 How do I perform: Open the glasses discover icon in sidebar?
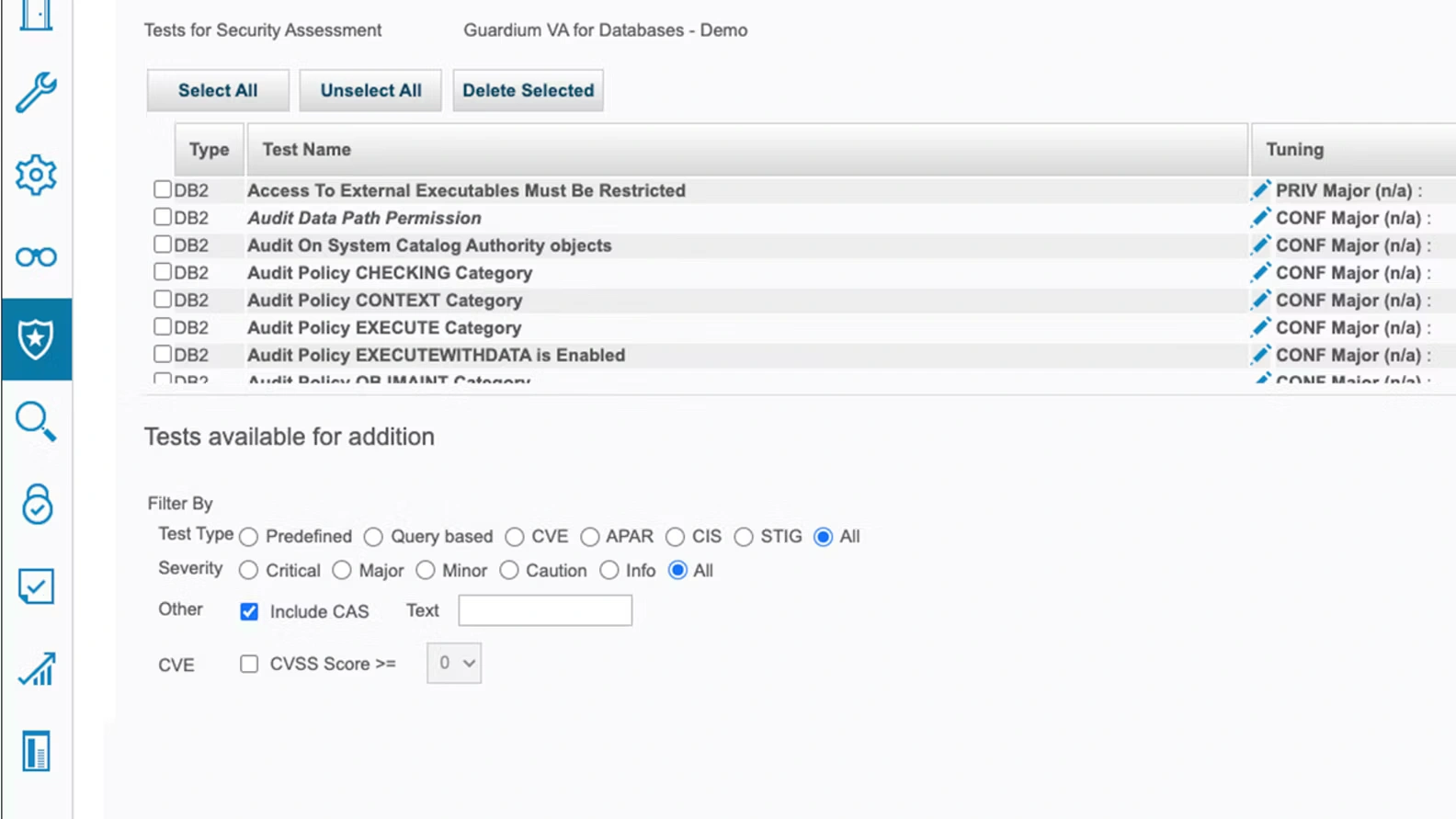(x=36, y=257)
